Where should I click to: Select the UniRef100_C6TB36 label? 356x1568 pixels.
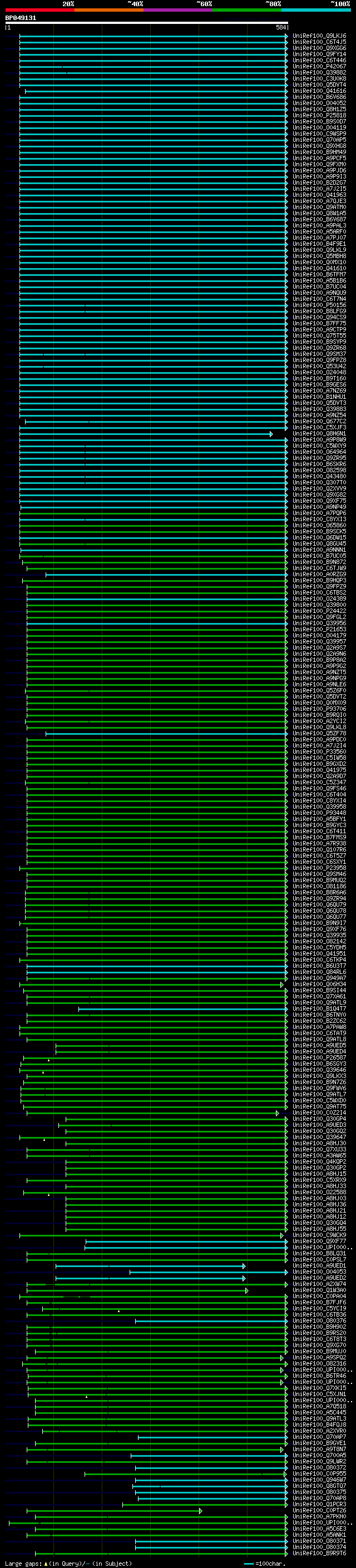(319, 1314)
